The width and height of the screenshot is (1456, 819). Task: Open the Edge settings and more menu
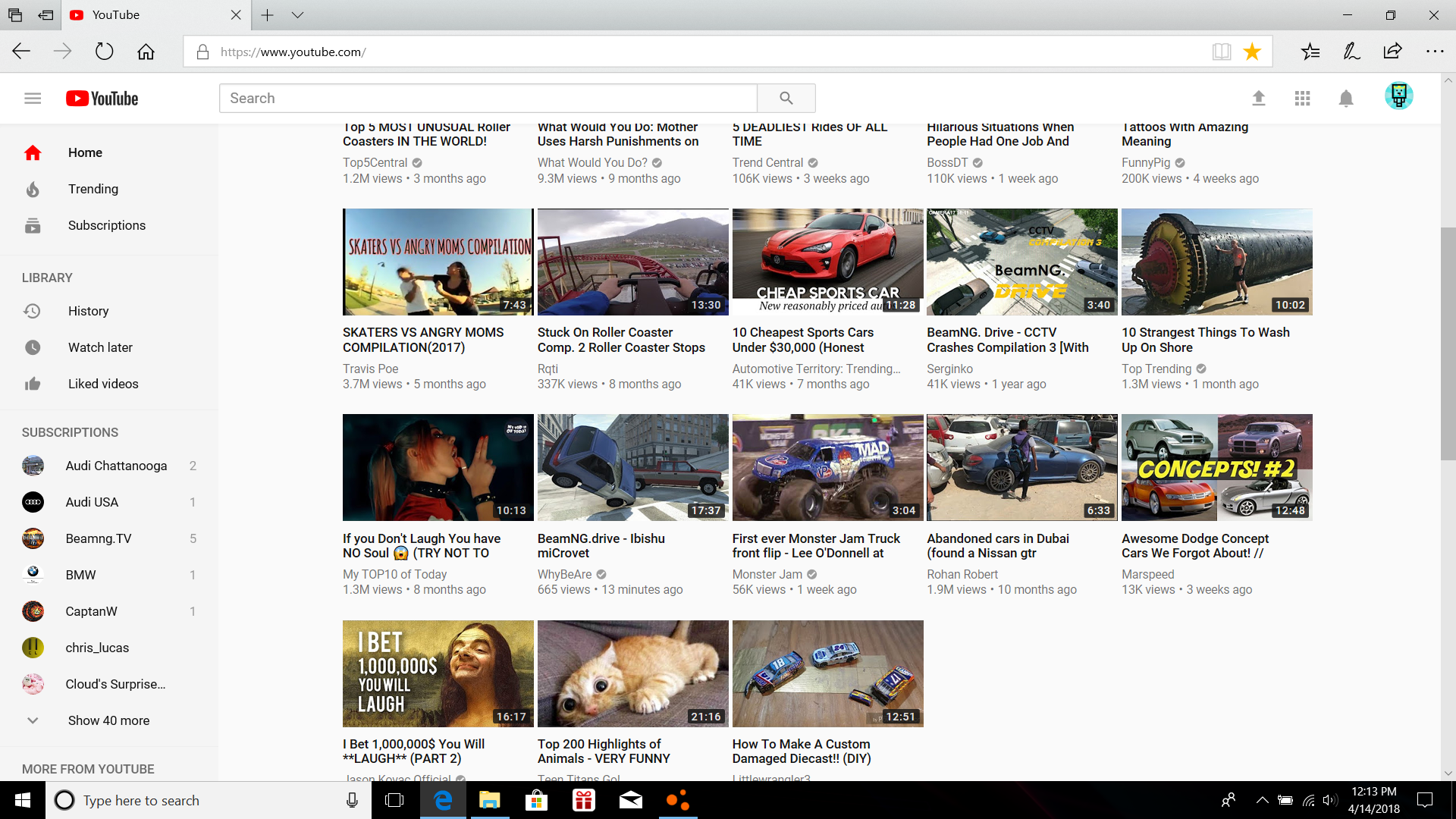click(1435, 52)
